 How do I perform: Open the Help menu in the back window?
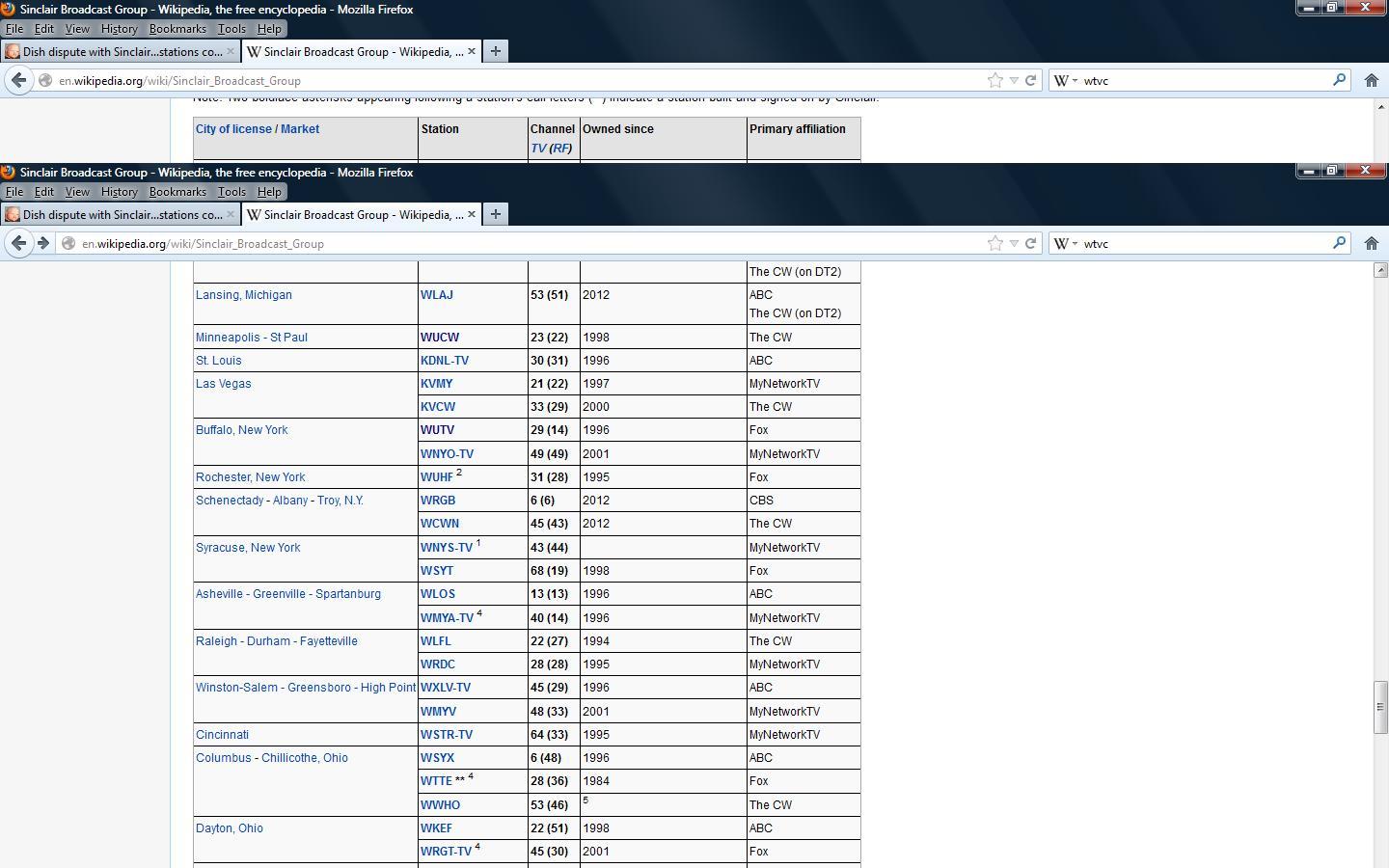[x=269, y=29]
